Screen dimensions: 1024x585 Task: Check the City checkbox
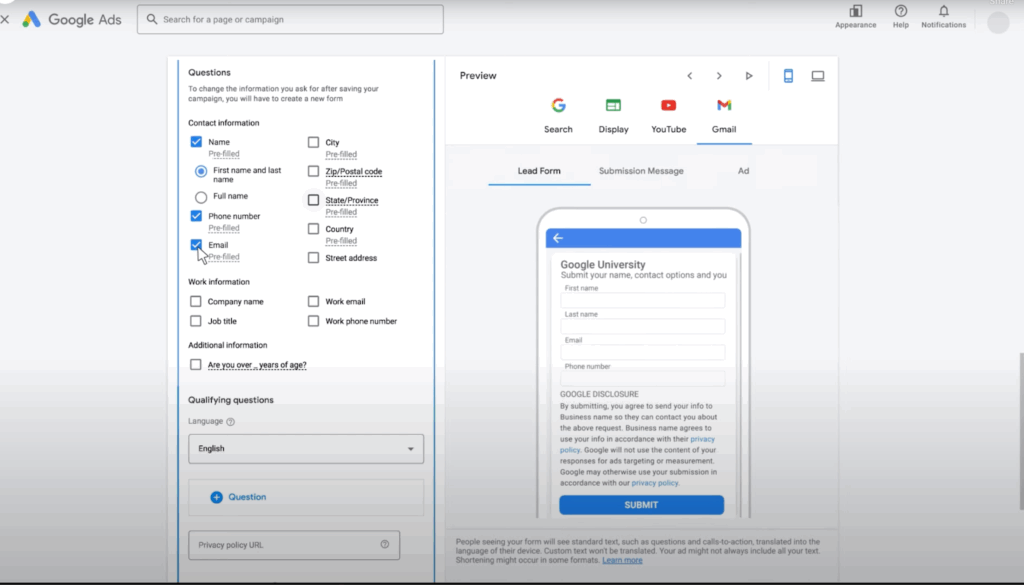click(x=313, y=142)
